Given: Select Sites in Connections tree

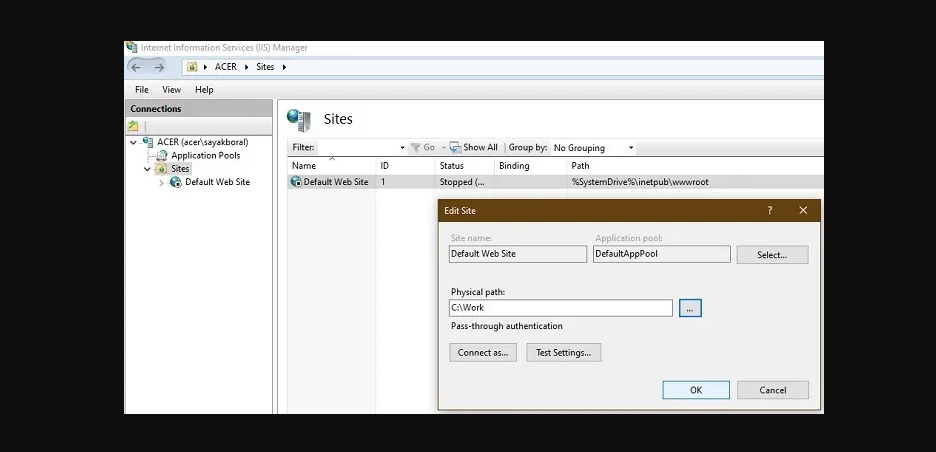Looking at the screenshot, I should pos(180,169).
